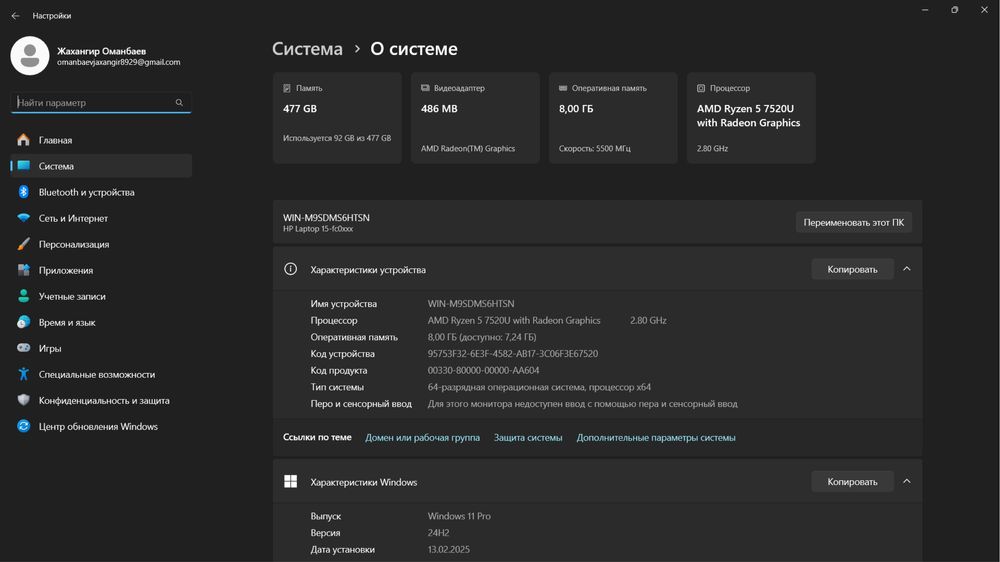Open the Персонализация brush icon

(x=24, y=244)
